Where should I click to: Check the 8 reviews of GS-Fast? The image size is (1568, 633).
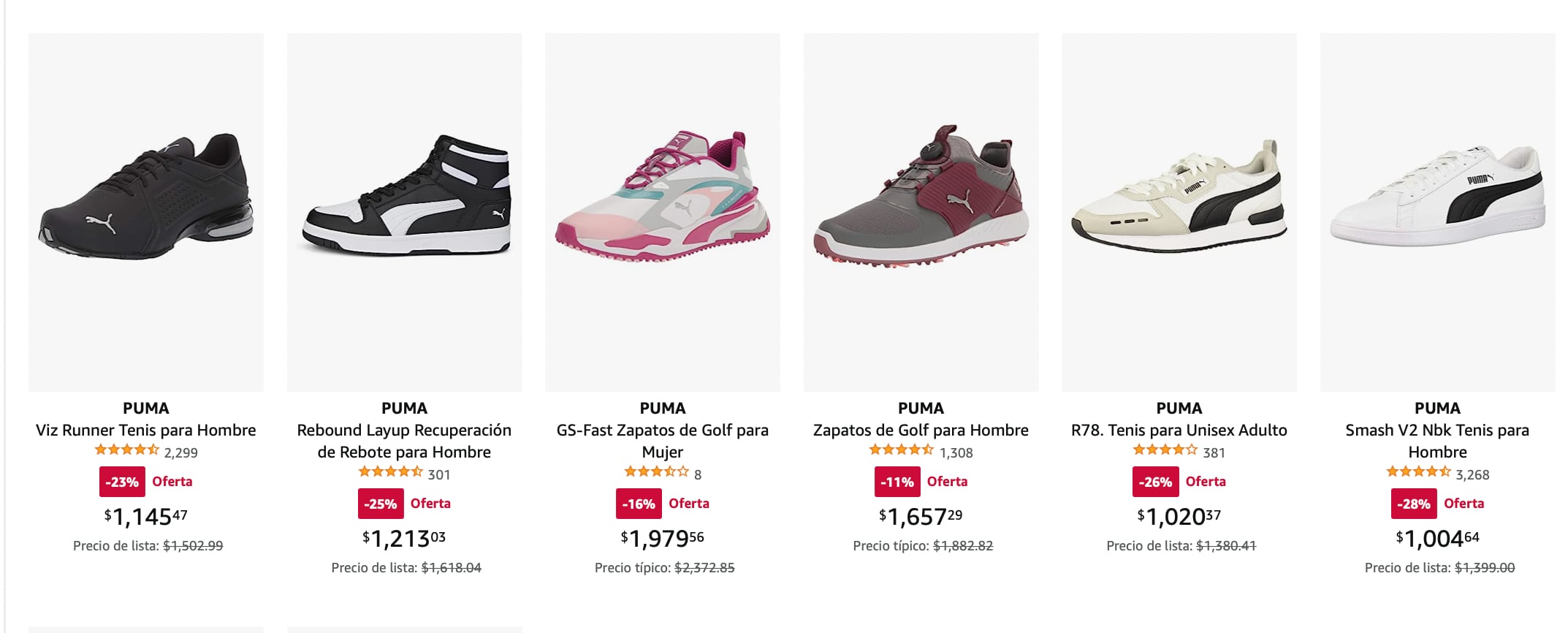[x=688, y=474]
